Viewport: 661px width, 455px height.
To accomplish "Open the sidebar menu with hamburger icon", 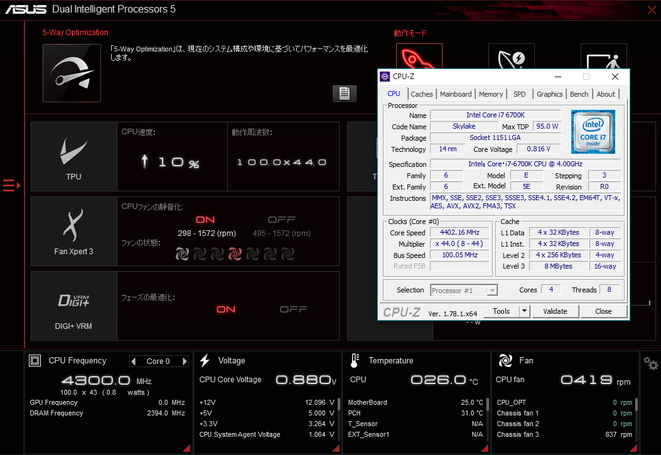I will [x=11, y=184].
